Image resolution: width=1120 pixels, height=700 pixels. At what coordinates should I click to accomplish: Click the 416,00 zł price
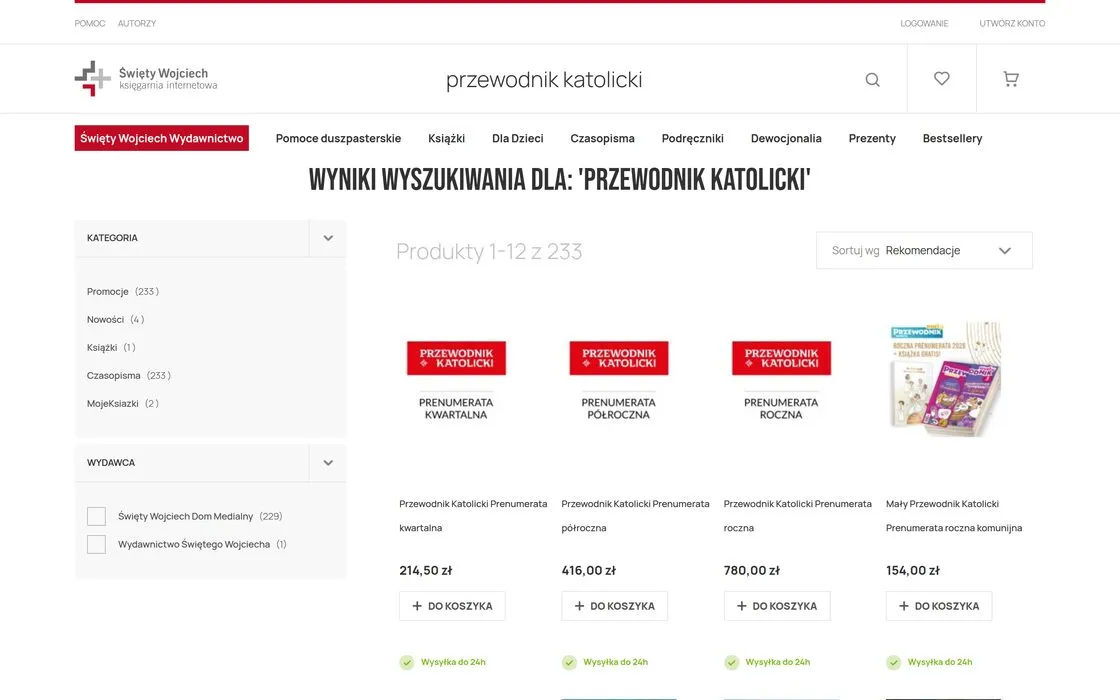(589, 570)
